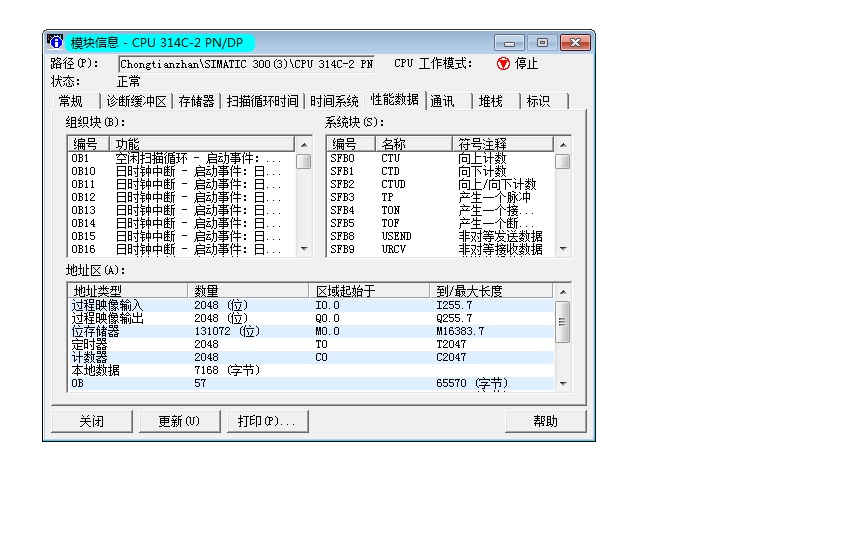Viewport: 864px width, 540px height.
Task: Click address area list scroll-down arrow
Action: point(563,384)
